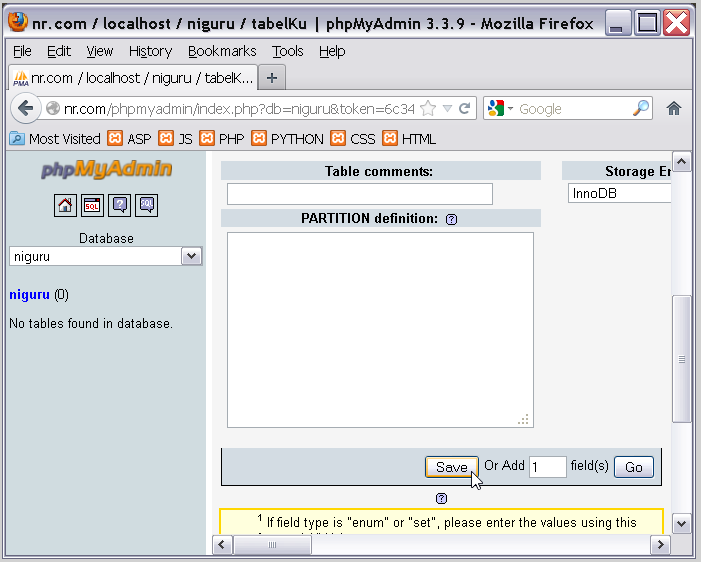Reload the page with refresh icon
This screenshot has width=701, height=562.
click(x=465, y=109)
